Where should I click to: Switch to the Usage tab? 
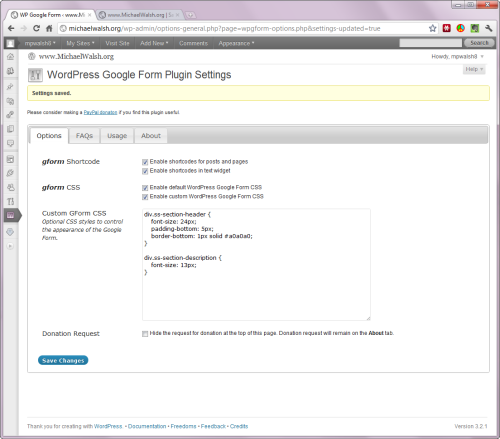117,136
